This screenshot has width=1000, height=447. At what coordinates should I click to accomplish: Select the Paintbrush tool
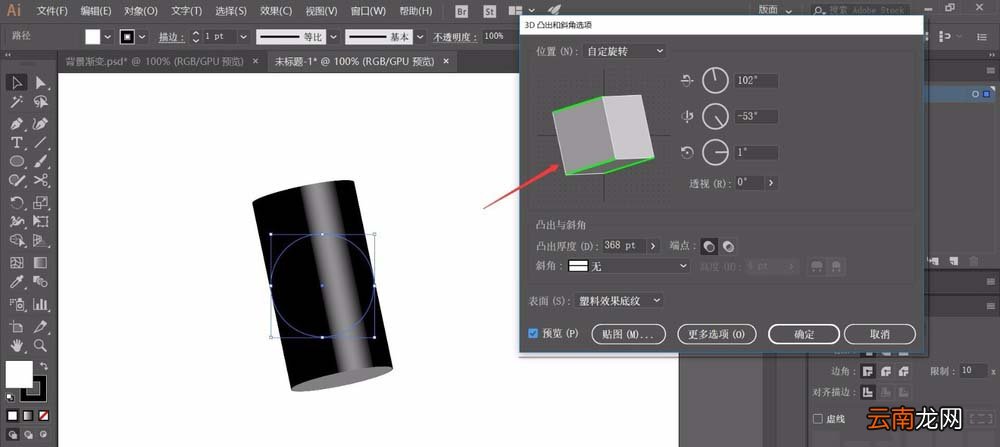pos(41,161)
